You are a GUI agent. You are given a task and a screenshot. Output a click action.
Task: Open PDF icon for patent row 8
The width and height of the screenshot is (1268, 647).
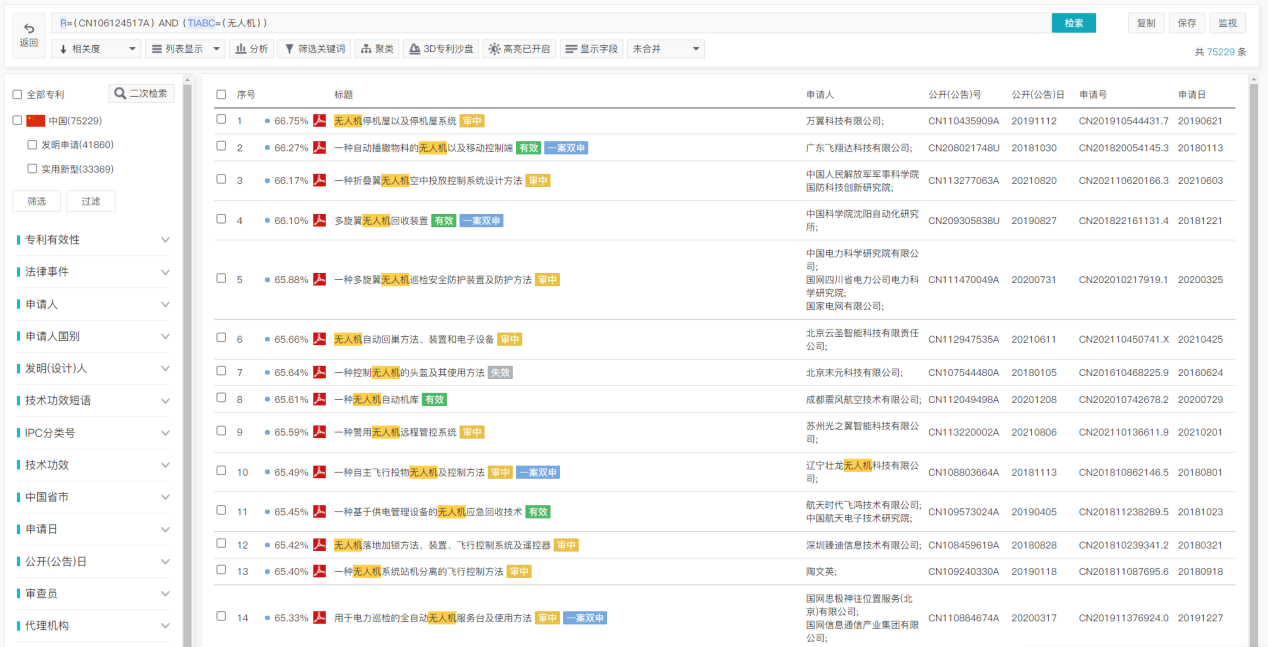tap(320, 399)
